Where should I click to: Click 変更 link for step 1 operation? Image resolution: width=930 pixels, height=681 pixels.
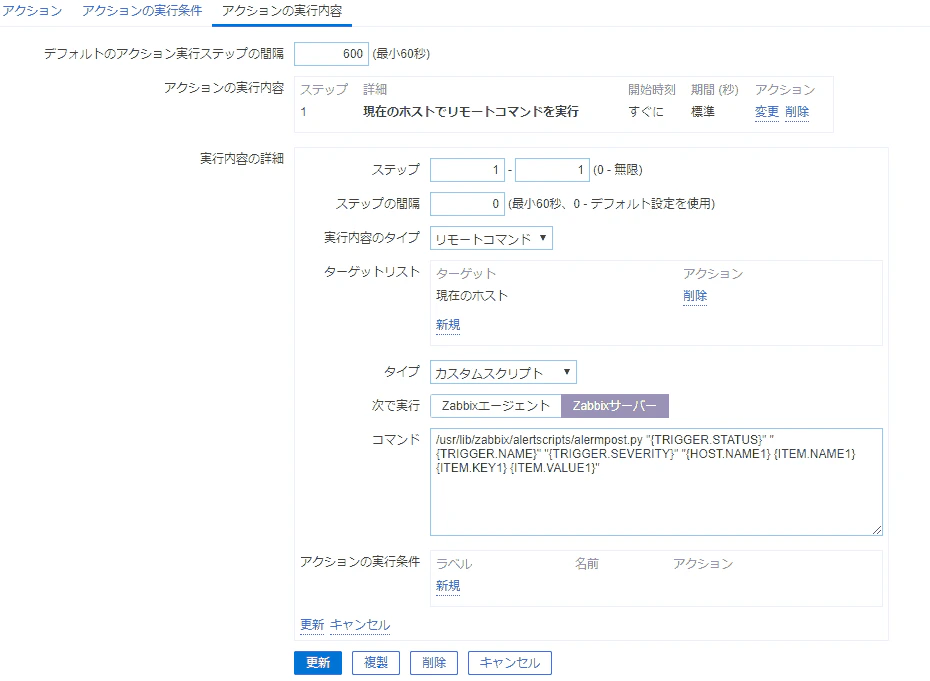click(x=767, y=112)
